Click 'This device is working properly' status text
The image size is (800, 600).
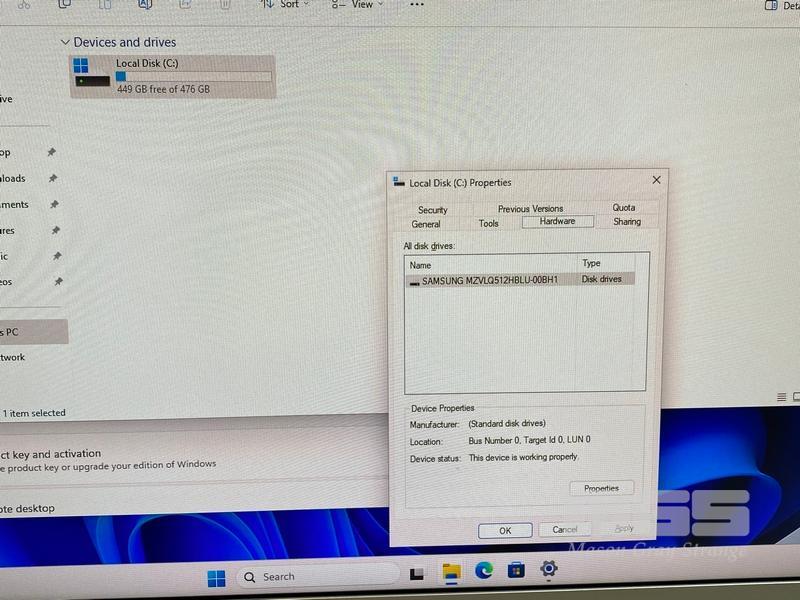pos(523,457)
